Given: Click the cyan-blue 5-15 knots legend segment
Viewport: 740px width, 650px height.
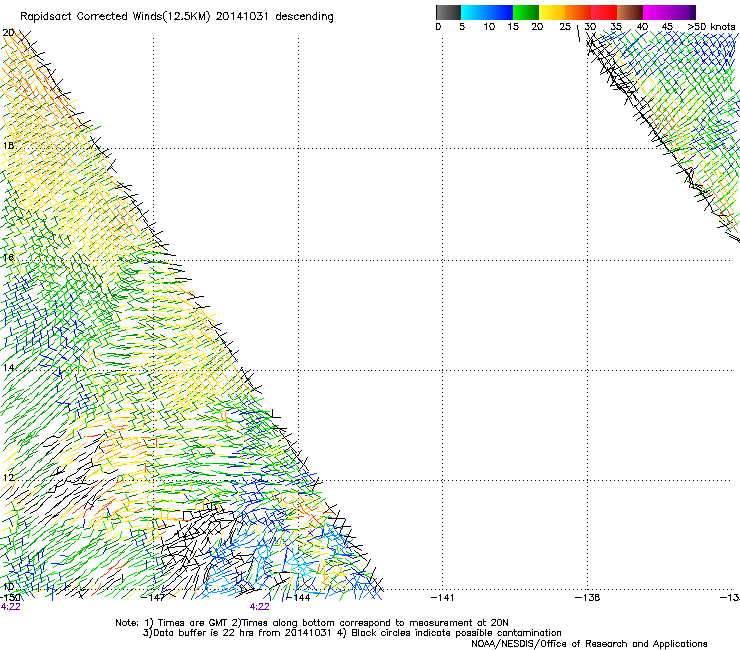Looking at the screenshot, I should [487, 12].
